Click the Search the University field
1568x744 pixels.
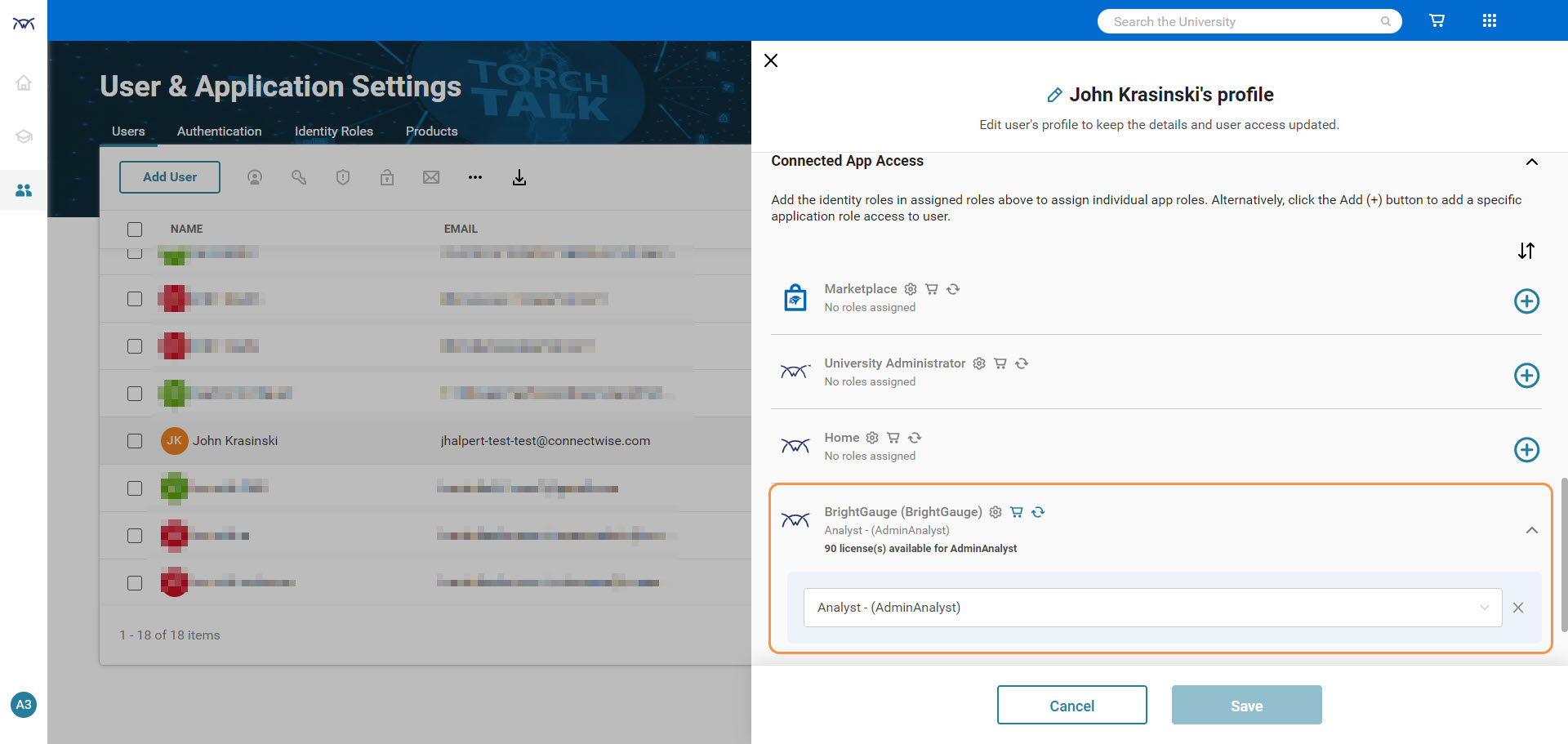click(x=1241, y=22)
